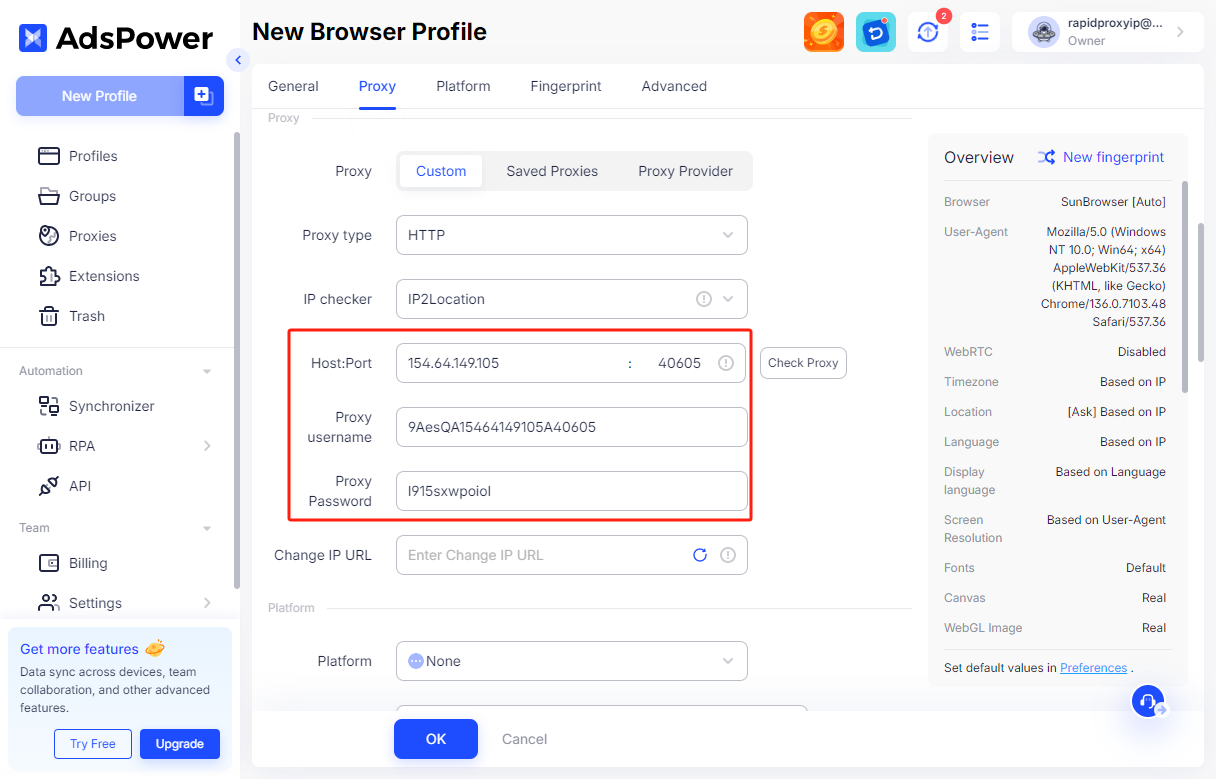
Task: Select the Saved Proxies option
Action: click(552, 171)
